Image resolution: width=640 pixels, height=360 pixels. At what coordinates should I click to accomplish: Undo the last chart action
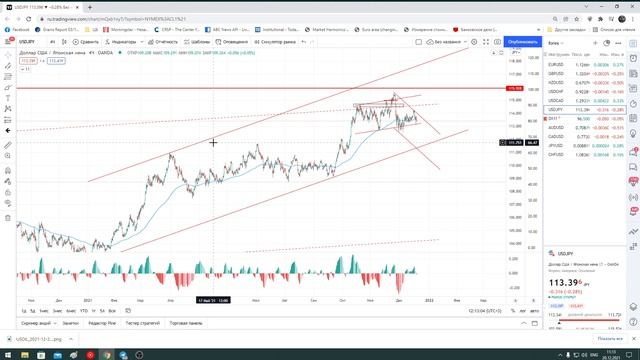pyautogui.click(x=304, y=42)
